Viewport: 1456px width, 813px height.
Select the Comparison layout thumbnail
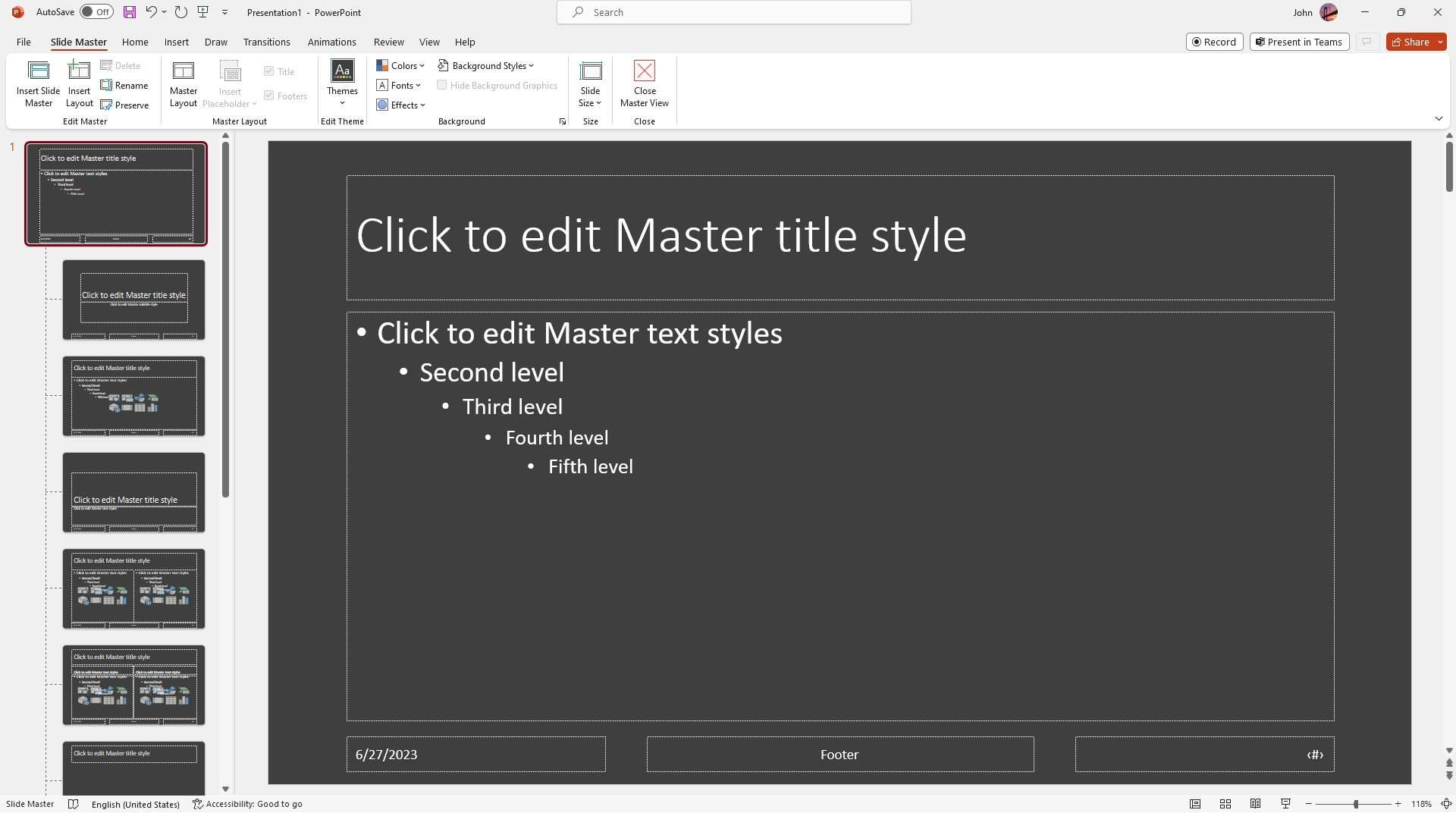click(x=133, y=685)
